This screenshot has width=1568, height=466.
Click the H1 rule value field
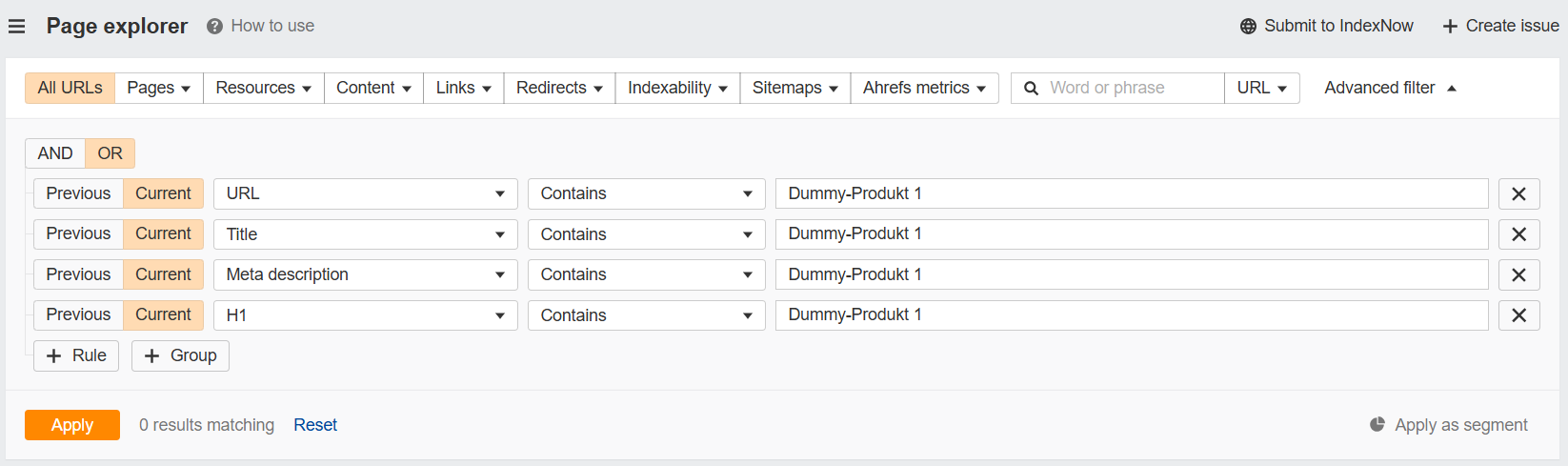(1132, 315)
